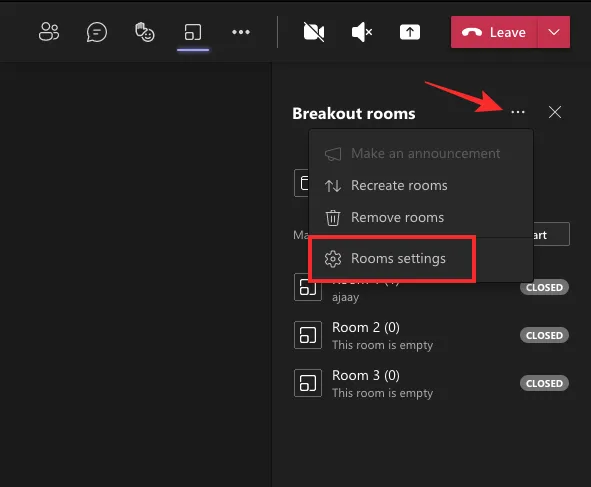Select Room 3 (0) row text
The width and height of the screenshot is (591, 487).
click(x=366, y=375)
